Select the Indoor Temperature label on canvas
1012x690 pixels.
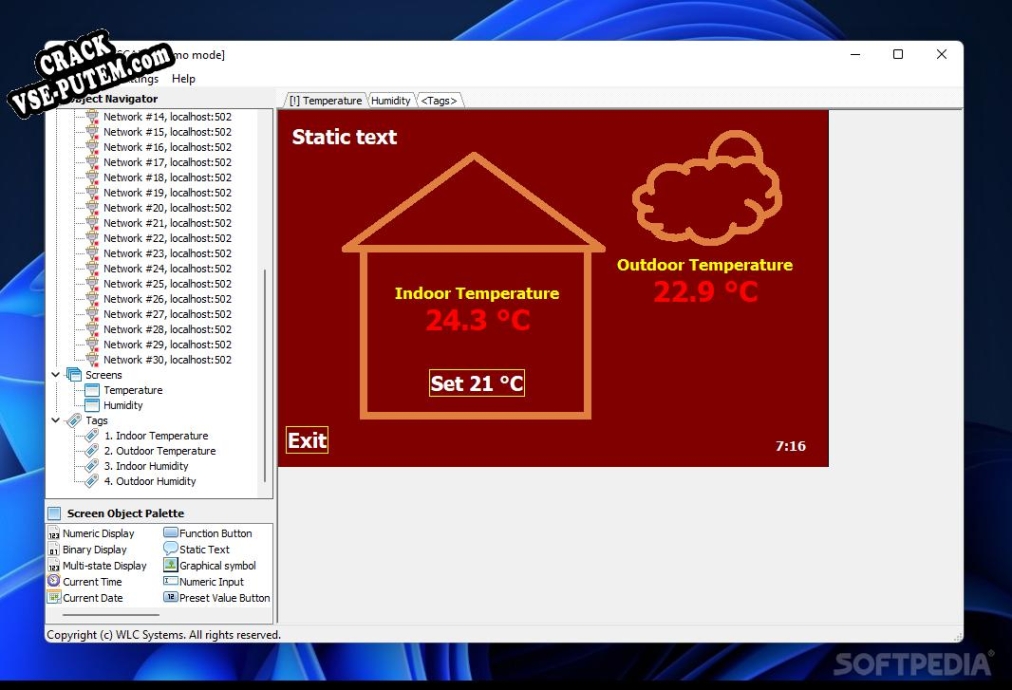pos(477,293)
